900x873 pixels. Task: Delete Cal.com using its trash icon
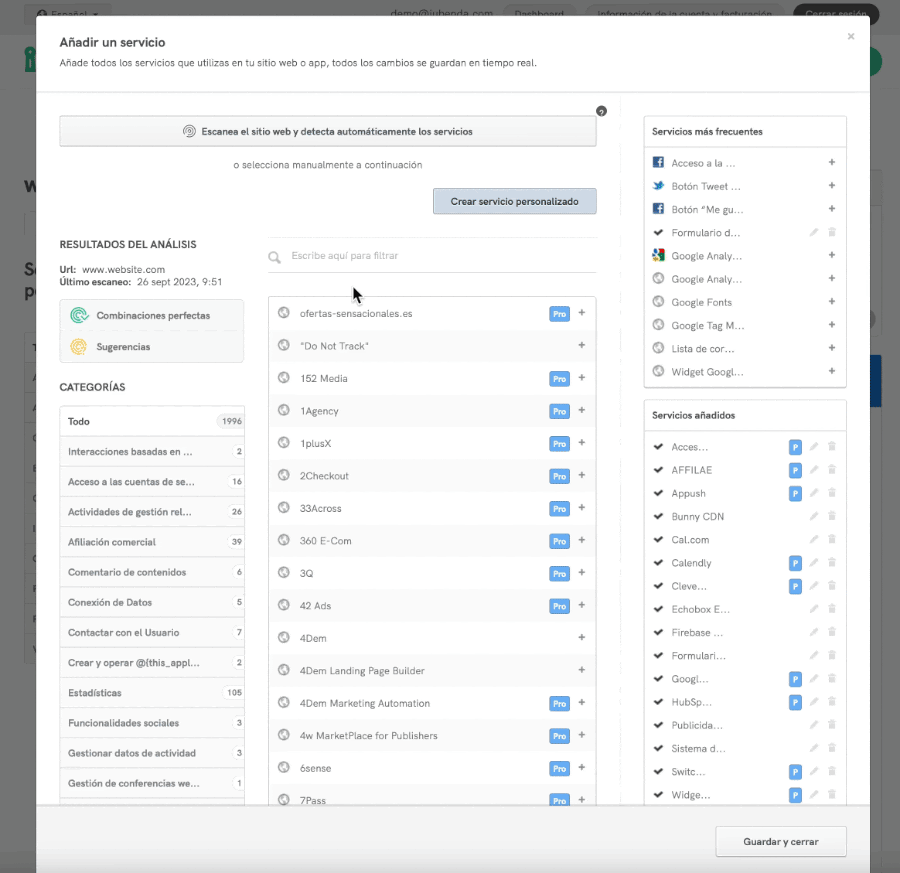pos(832,540)
